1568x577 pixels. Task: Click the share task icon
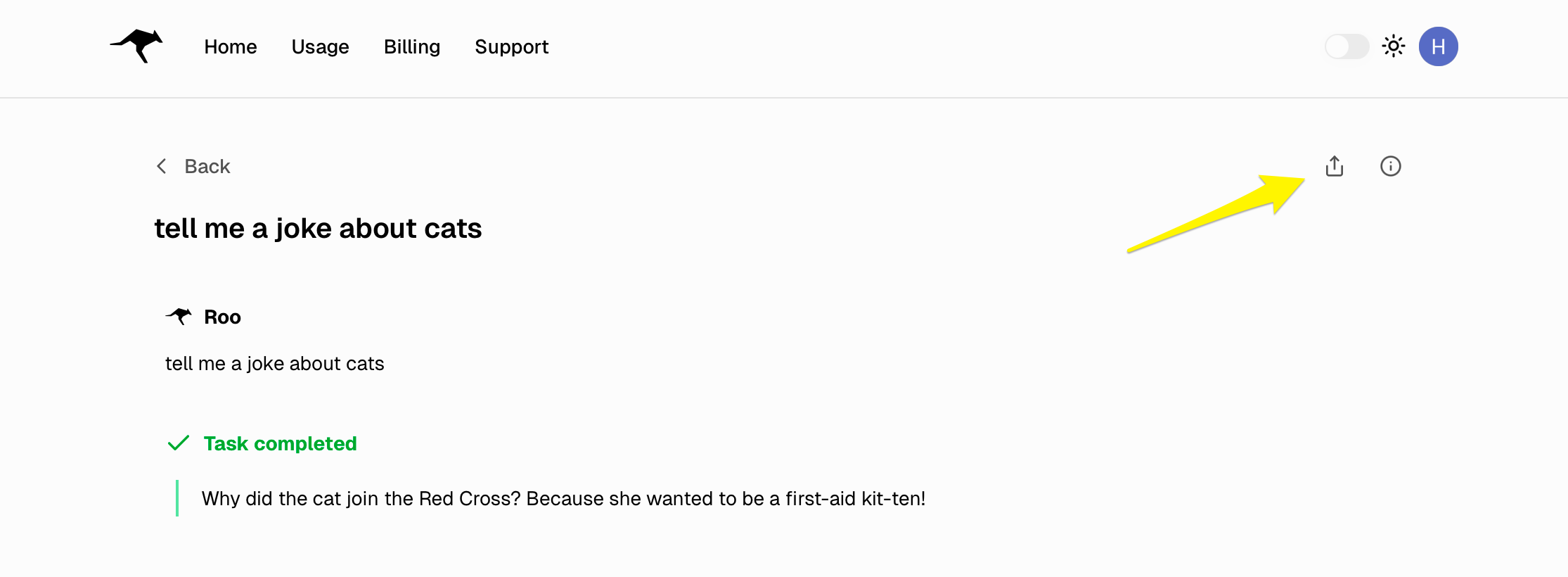point(1334,166)
